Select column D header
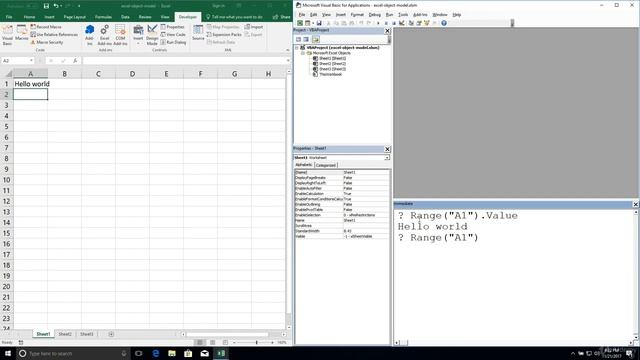The height and width of the screenshot is (360, 640). pos(132,74)
